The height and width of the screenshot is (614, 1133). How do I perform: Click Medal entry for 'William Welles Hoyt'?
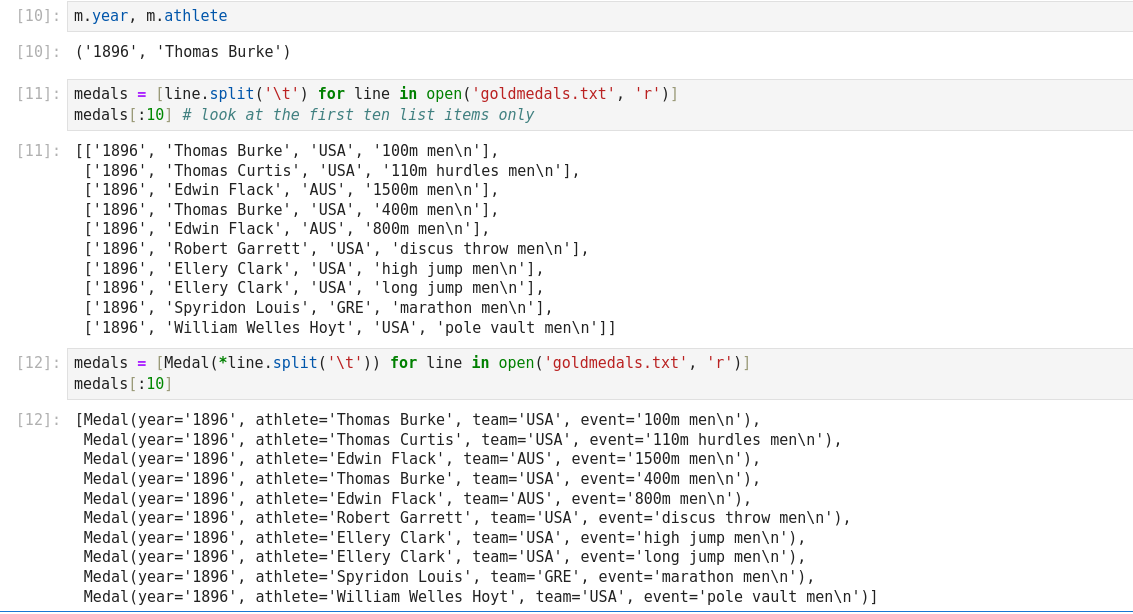tap(480, 597)
